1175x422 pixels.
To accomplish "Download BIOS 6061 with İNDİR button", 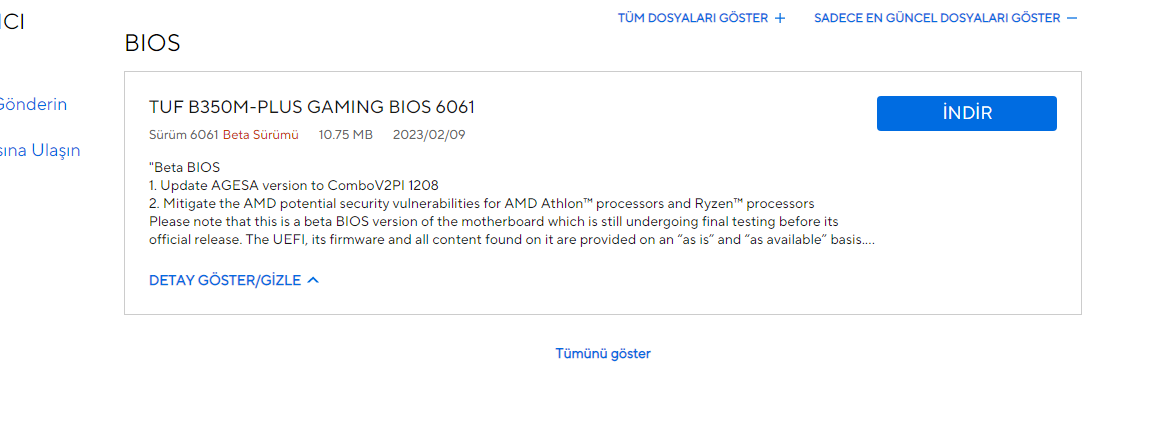I will pyautogui.click(x=967, y=113).
